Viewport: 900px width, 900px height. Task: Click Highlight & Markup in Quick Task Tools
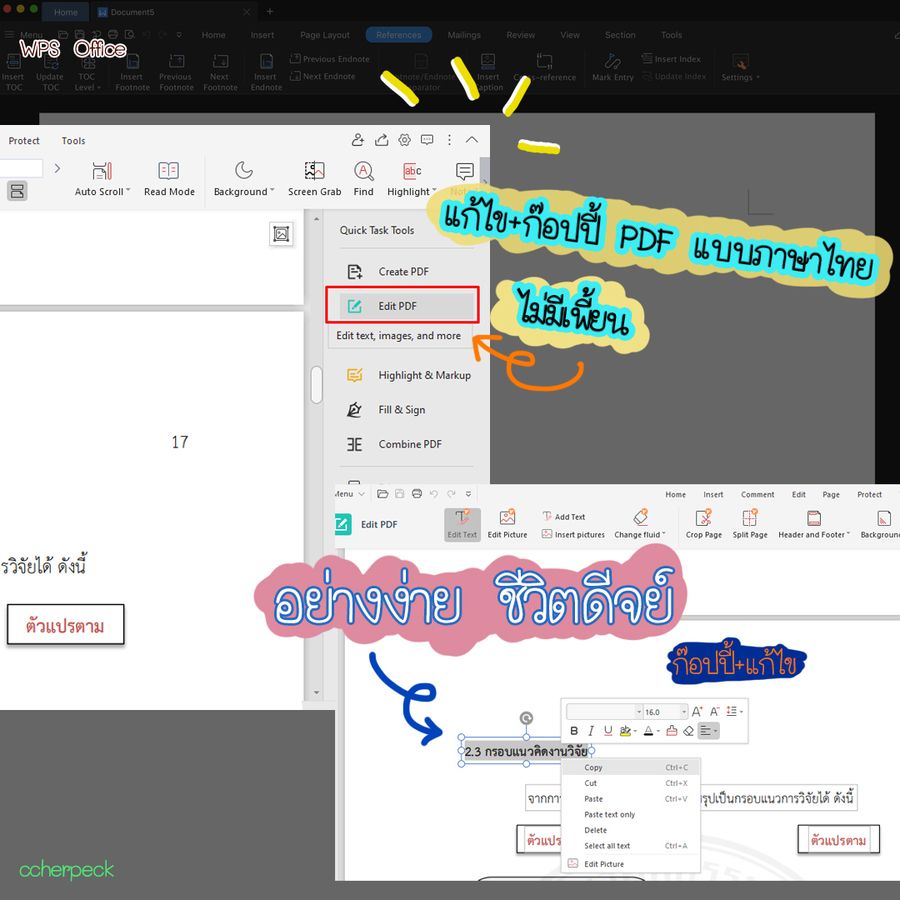(x=409, y=375)
